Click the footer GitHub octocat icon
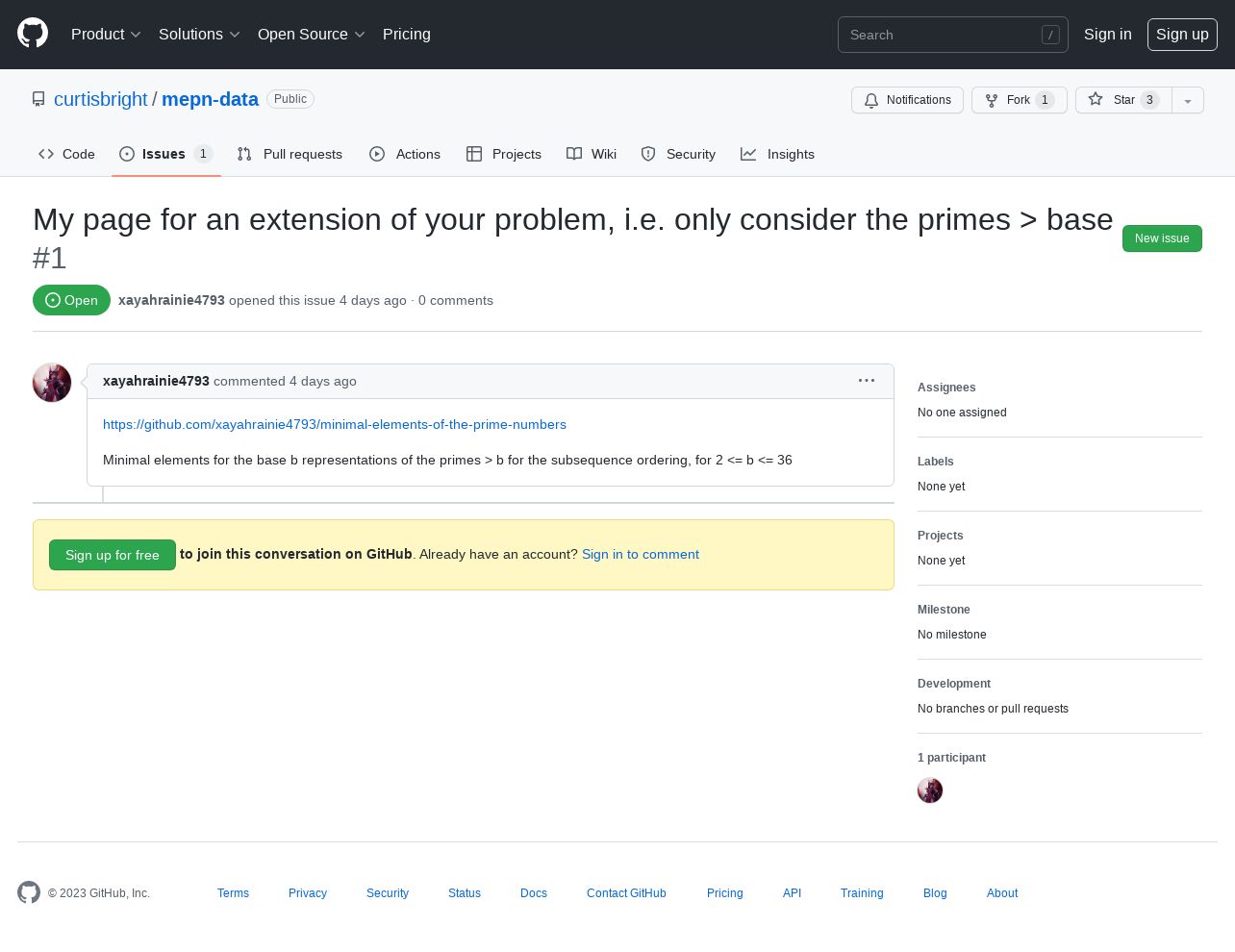 tap(29, 892)
